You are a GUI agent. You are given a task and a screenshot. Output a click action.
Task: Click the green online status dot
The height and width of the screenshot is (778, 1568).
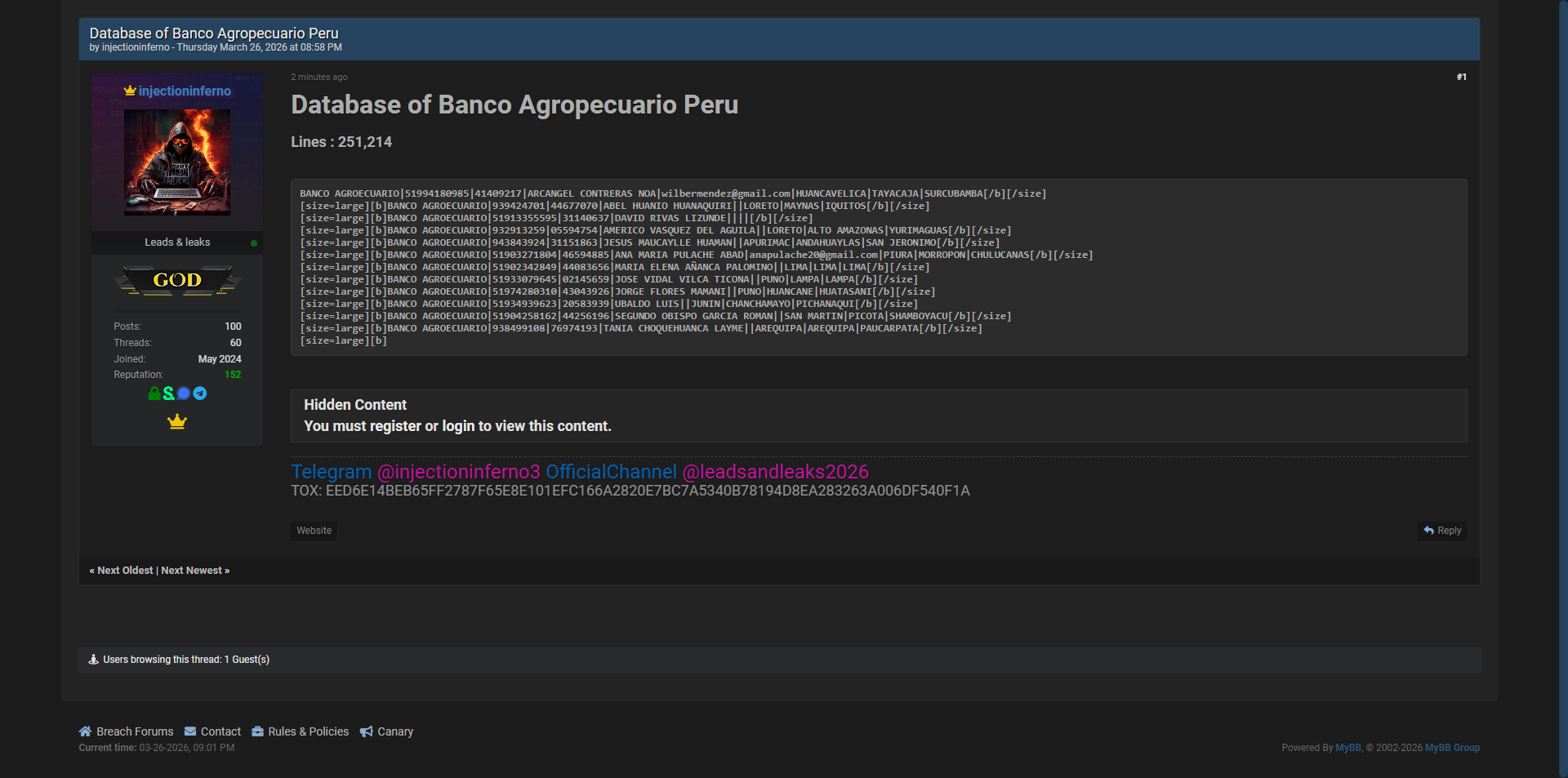click(254, 243)
